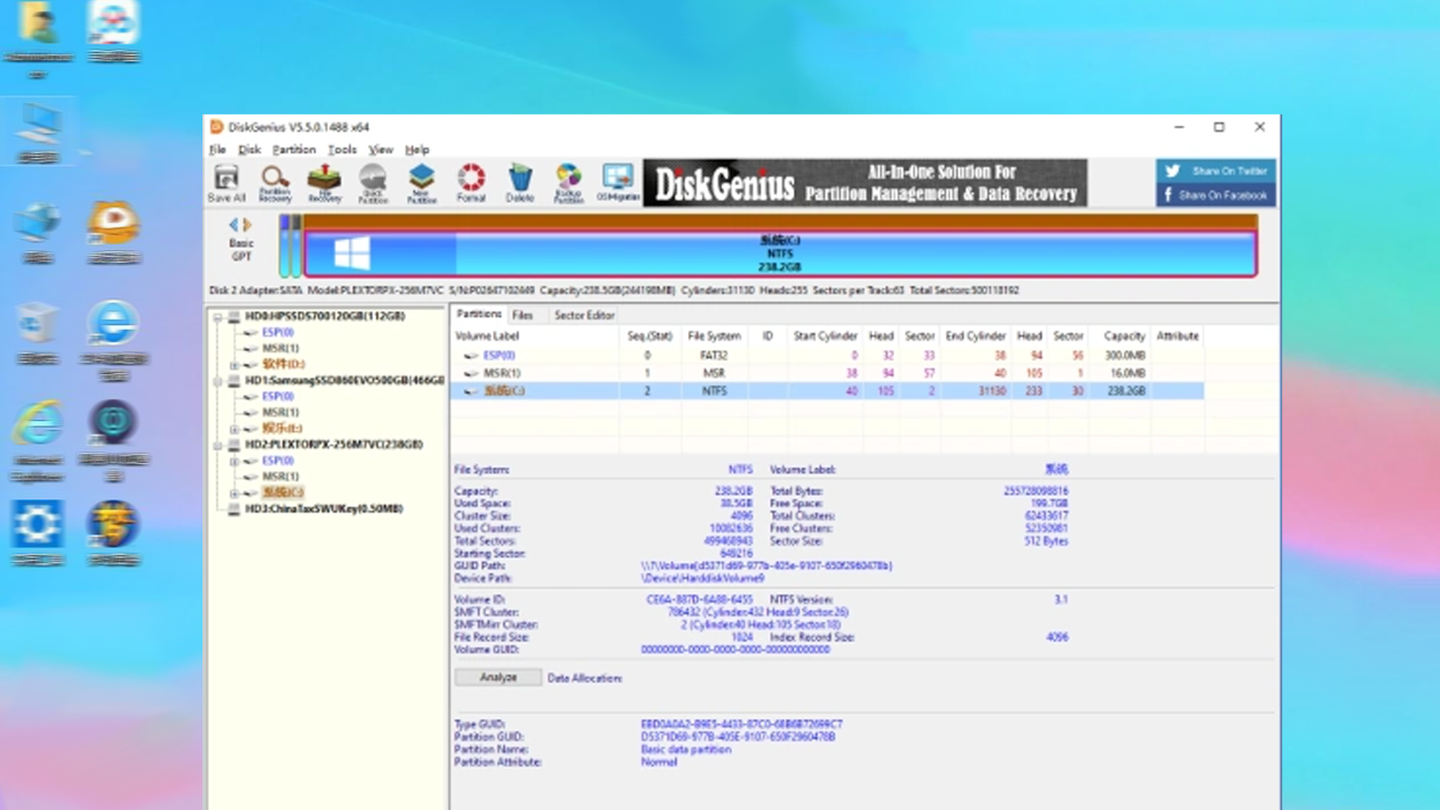1440x810 pixels.
Task: Open the View menu
Action: (381, 150)
